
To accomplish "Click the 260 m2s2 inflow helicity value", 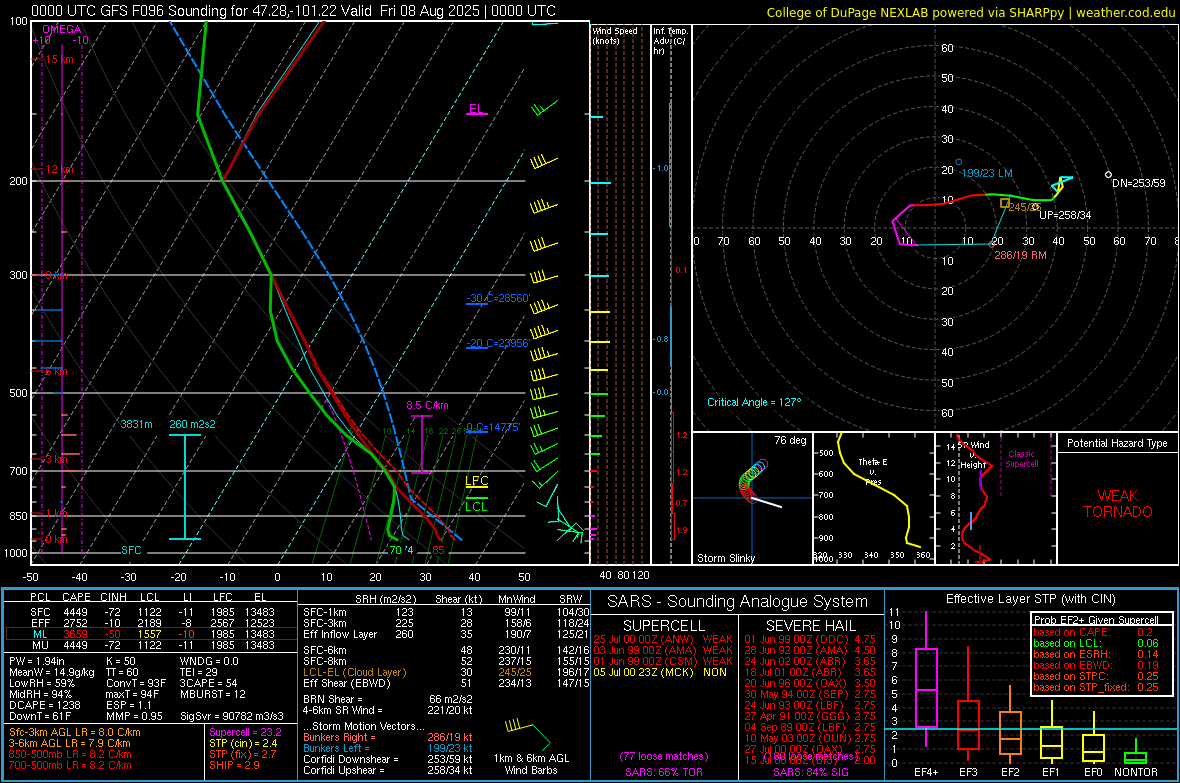I will click(192, 425).
